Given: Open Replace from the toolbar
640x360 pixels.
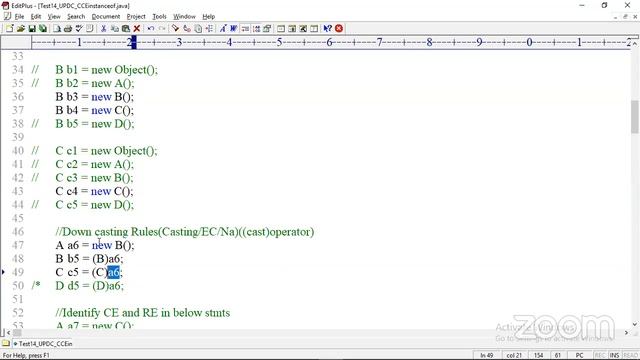Looking at the screenshot, I should click(187, 29).
